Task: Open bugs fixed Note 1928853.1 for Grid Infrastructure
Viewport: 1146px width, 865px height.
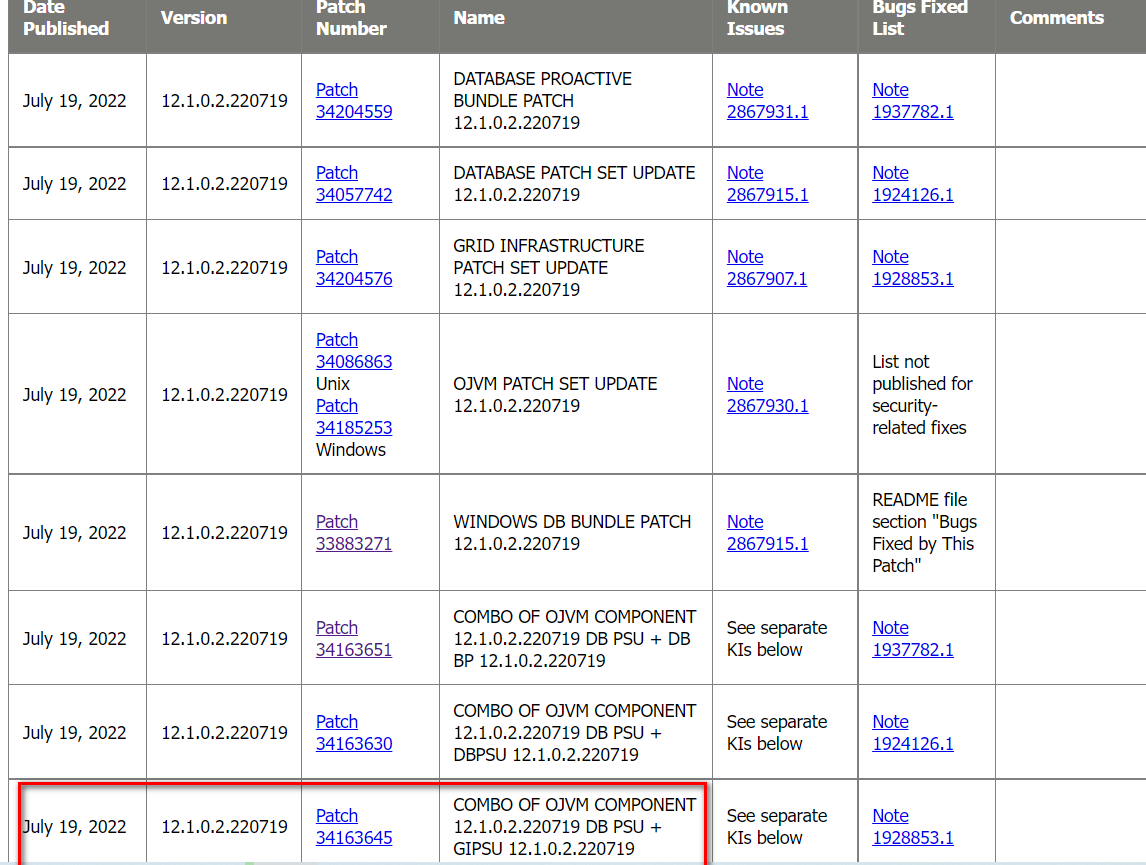Action: point(913,268)
